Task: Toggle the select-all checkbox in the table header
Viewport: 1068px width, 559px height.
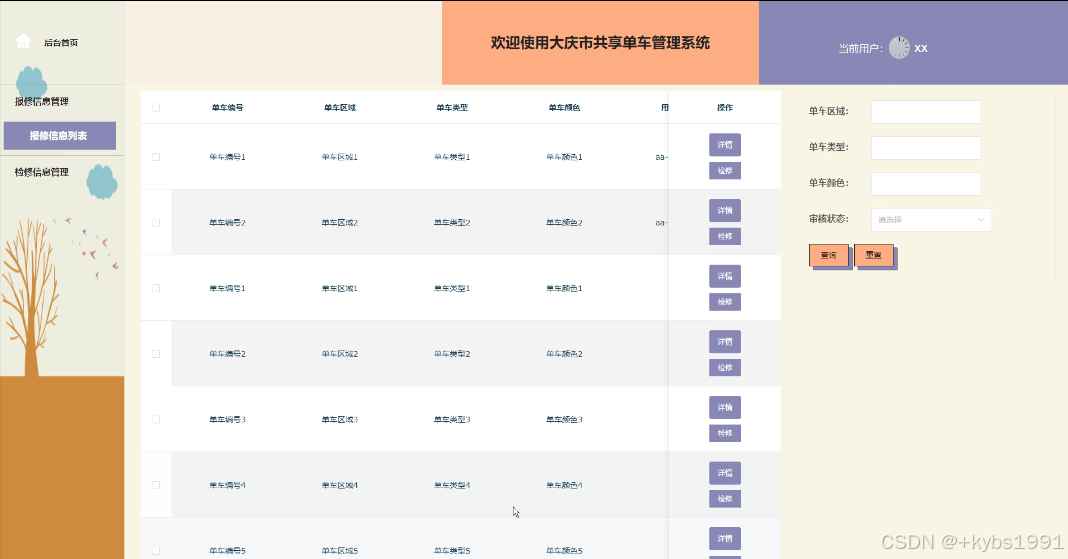Action: [156, 108]
